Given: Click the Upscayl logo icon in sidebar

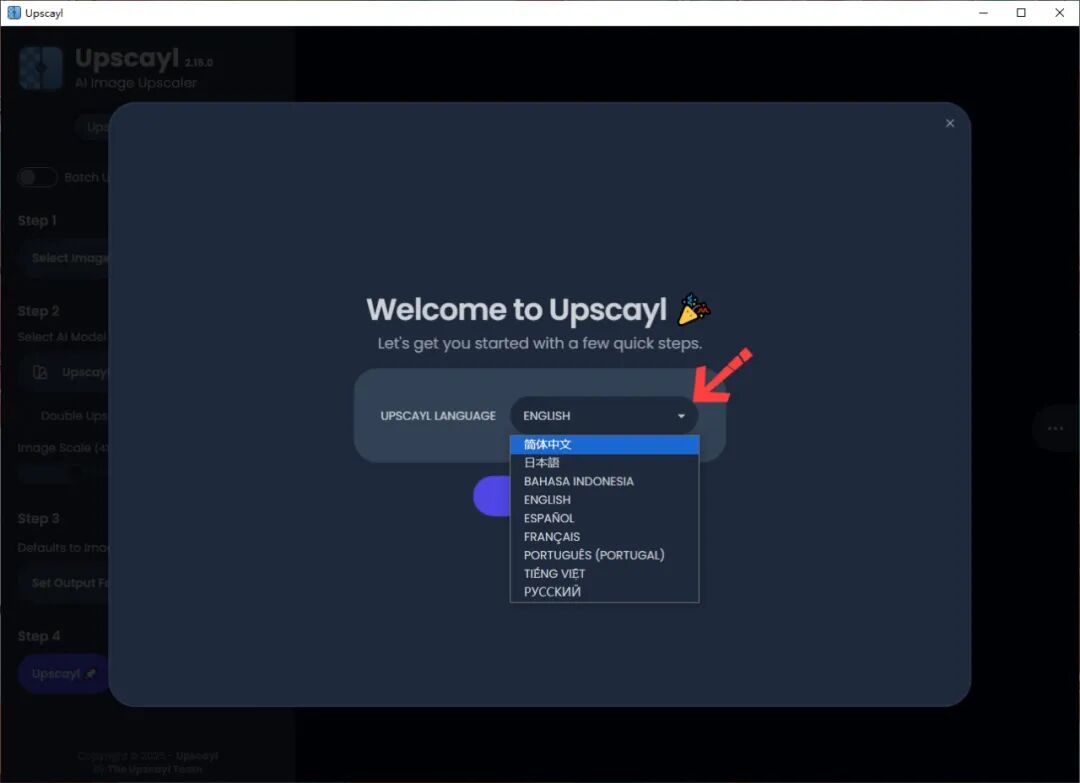Looking at the screenshot, I should point(41,68).
